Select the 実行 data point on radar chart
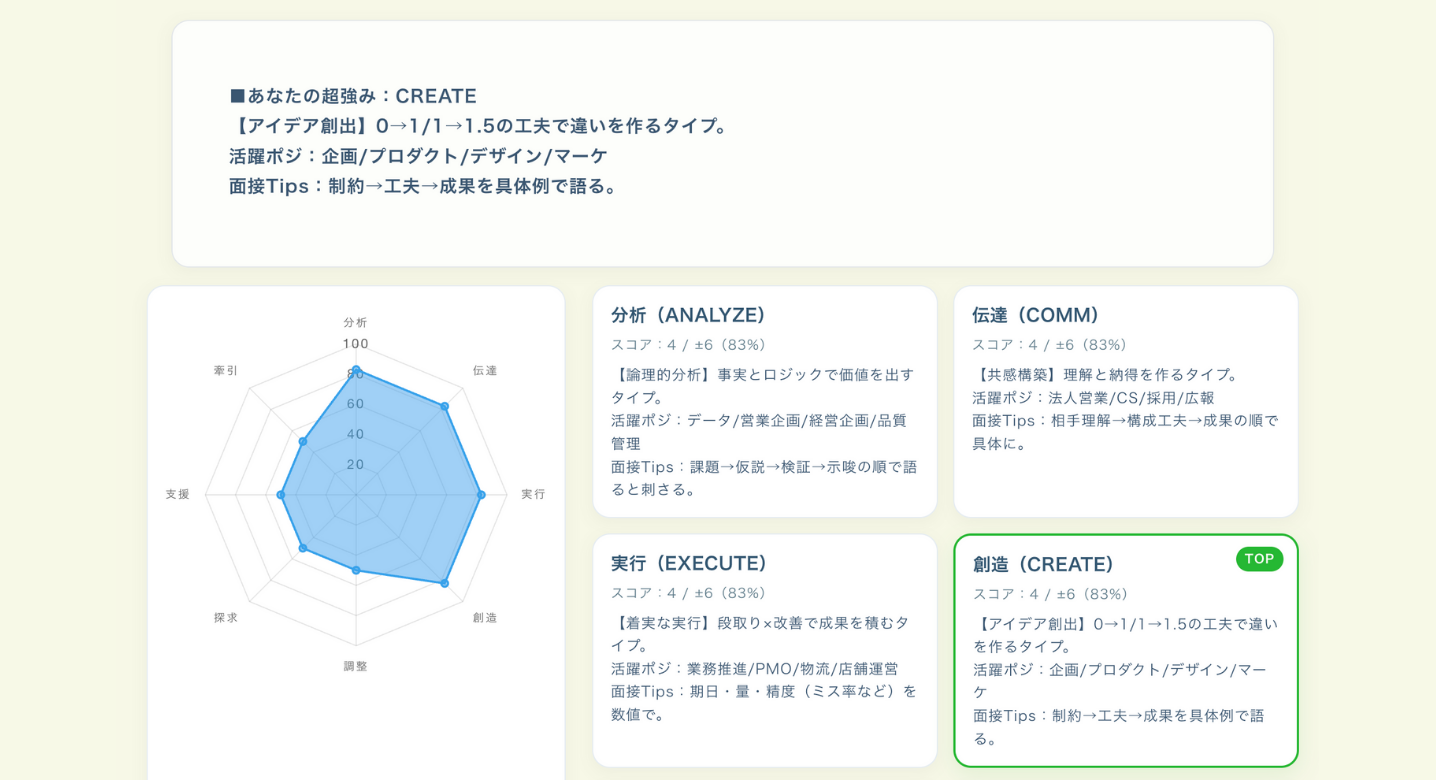The height and width of the screenshot is (780, 1436). click(481, 495)
